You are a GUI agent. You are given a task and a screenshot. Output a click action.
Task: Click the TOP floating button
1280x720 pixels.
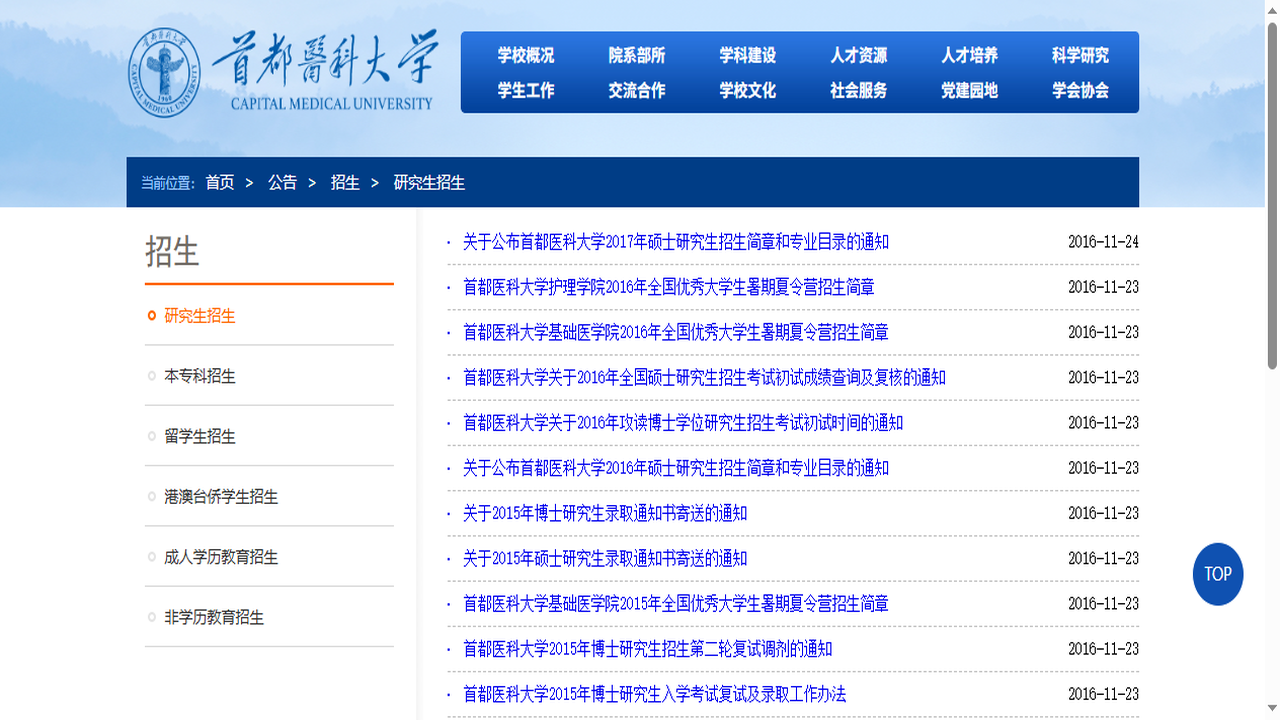[x=1217, y=574]
